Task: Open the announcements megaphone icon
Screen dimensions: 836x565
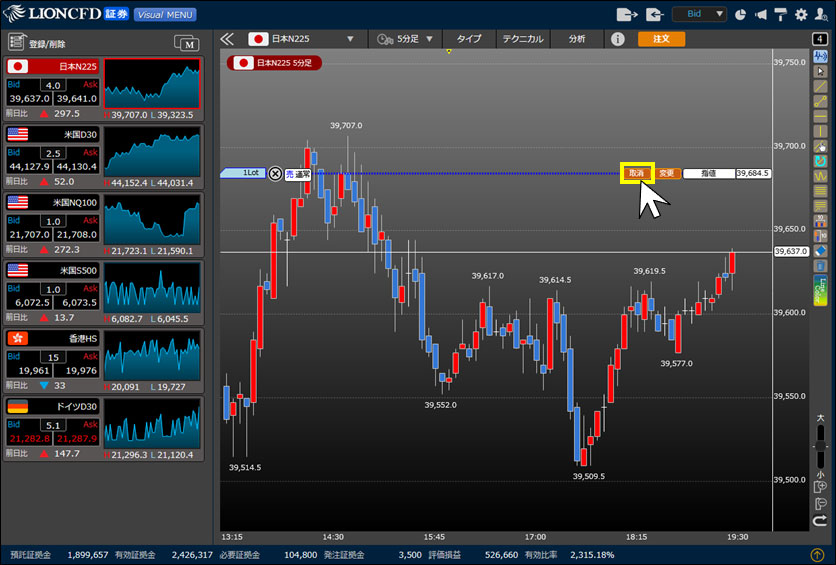Action: (761, 15)
